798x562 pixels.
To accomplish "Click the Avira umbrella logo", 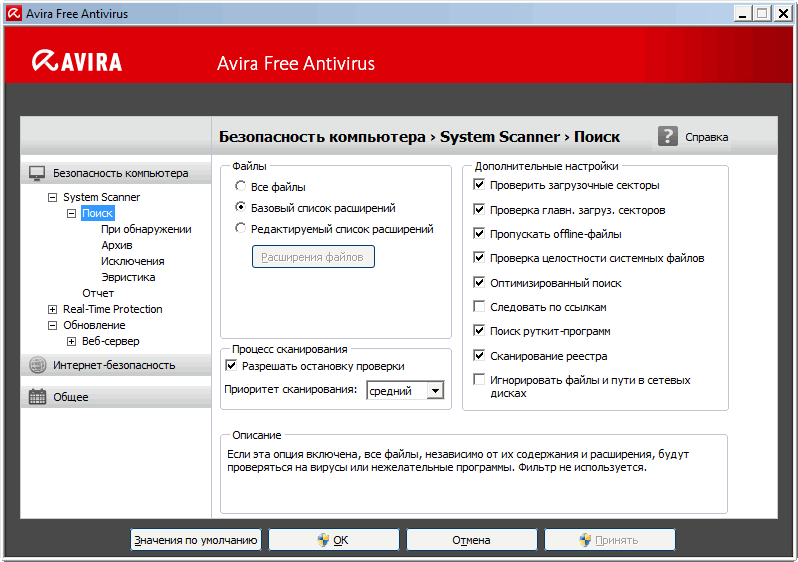I will pyautogui.click(x=43, y=62).
